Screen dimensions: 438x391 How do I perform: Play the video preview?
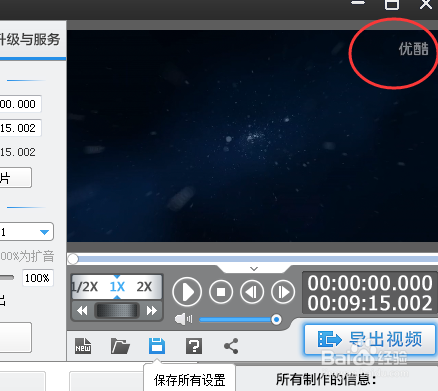187,292
